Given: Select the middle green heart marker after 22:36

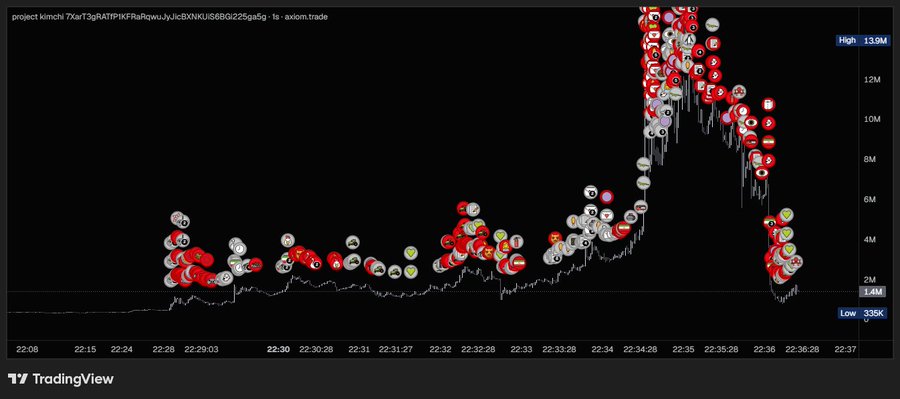Looking at the screenshot, I should [x=786, y=233].
